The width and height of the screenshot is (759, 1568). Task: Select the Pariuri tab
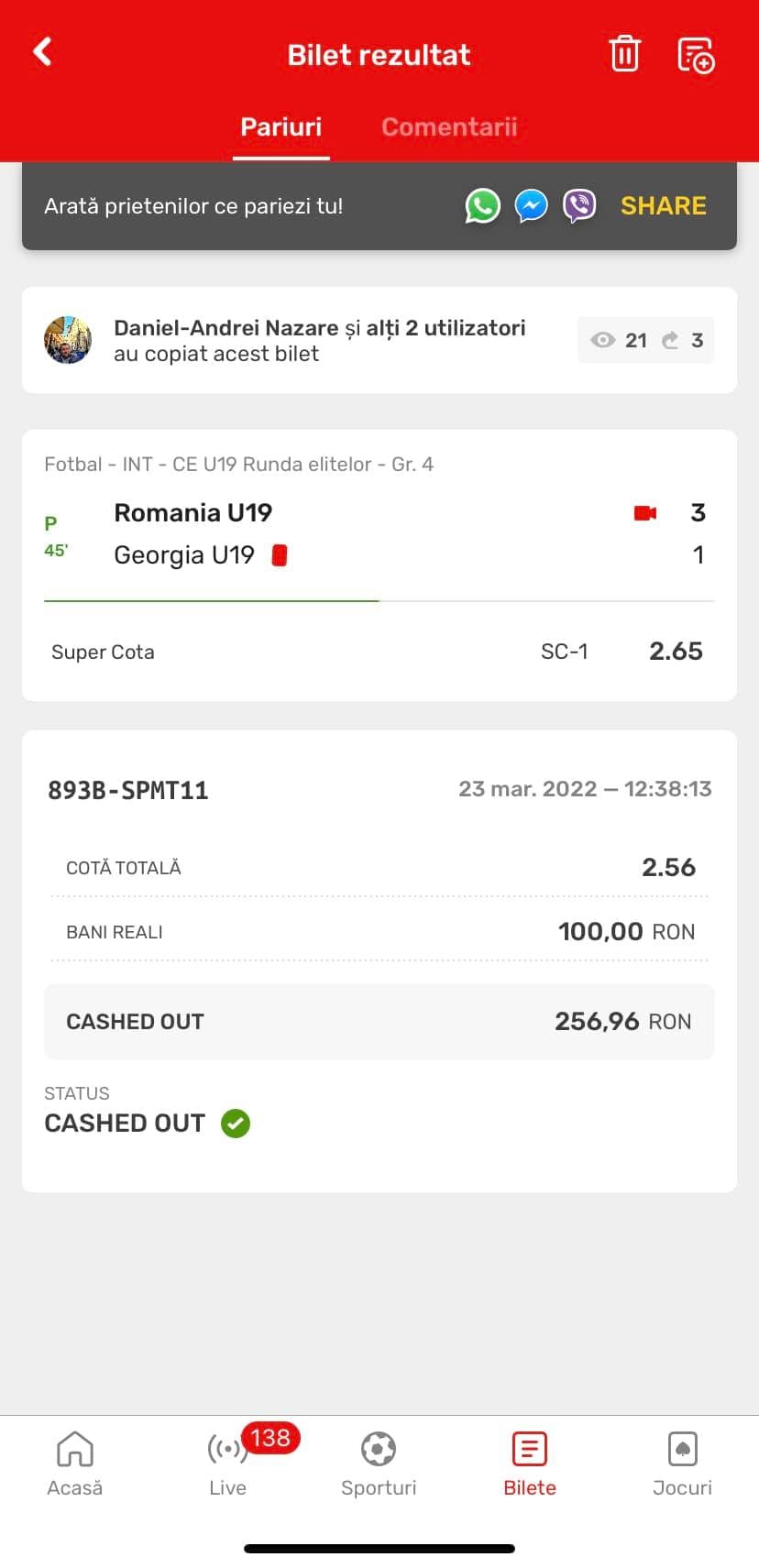[280, 126]
